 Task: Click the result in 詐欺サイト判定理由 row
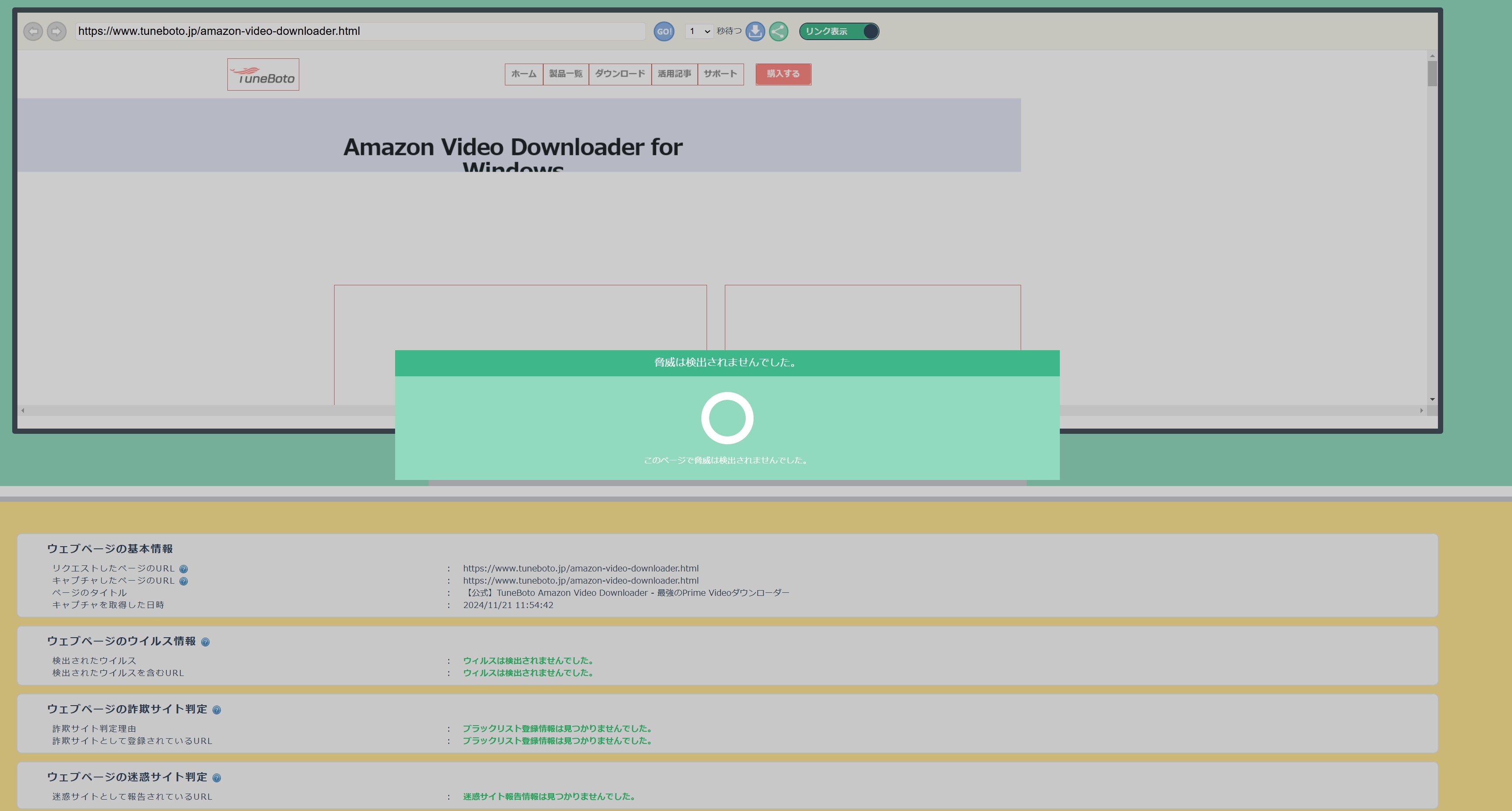point(558,729)
